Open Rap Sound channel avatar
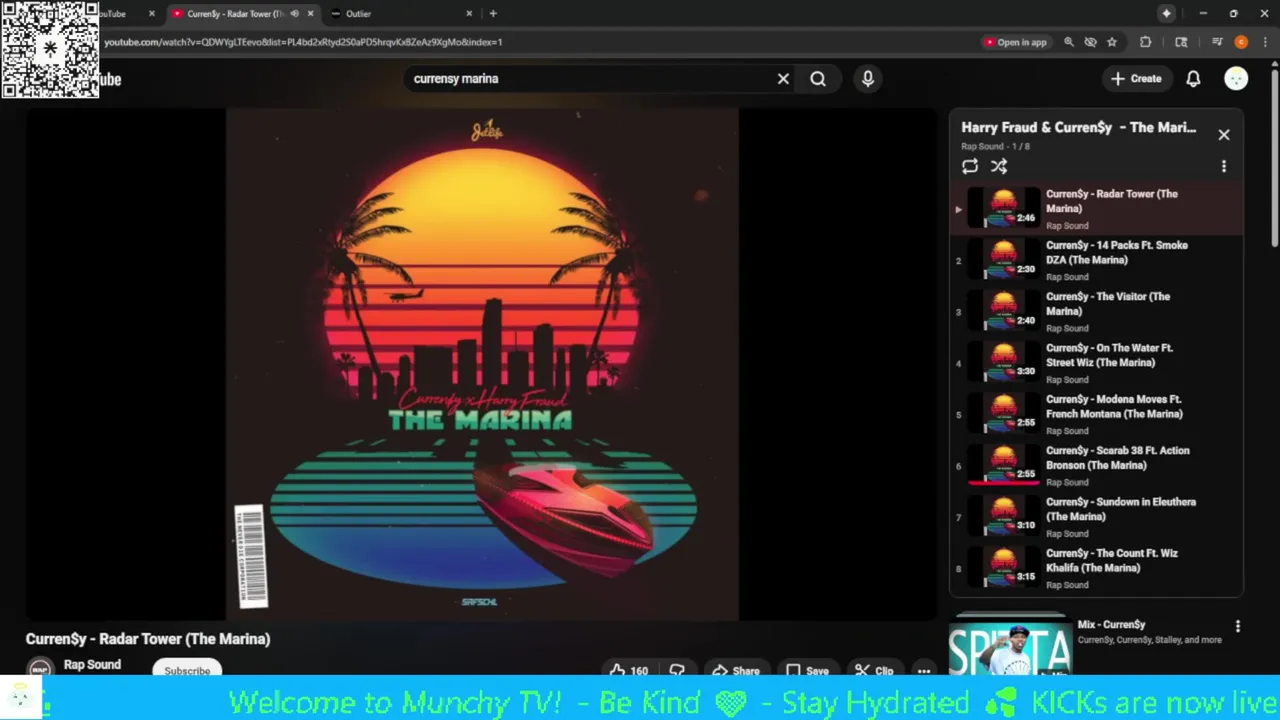The height and width of the screenshot is (720, 1280). pyautogui.click(x=40, y=669)
